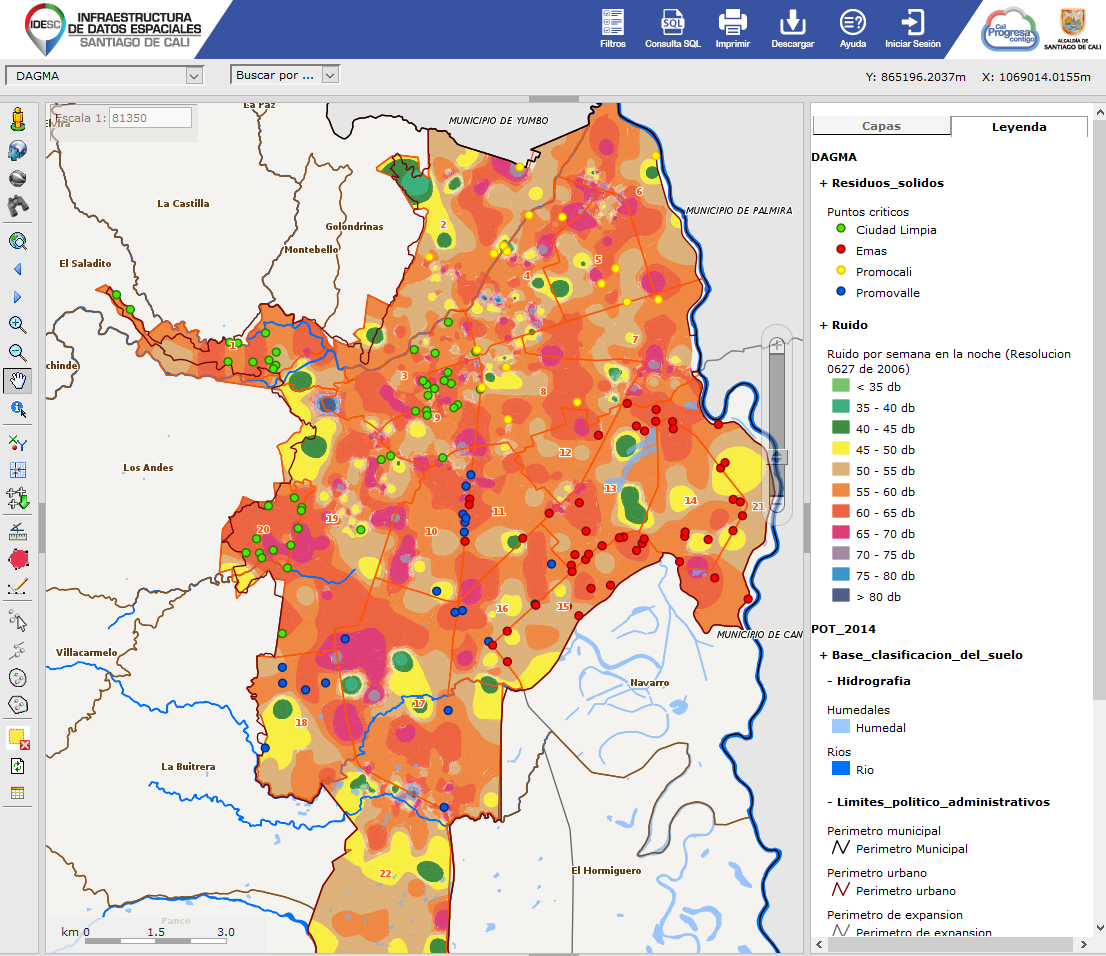
Task: Open the Consulta SQL tool
Action: click(672, 29)
